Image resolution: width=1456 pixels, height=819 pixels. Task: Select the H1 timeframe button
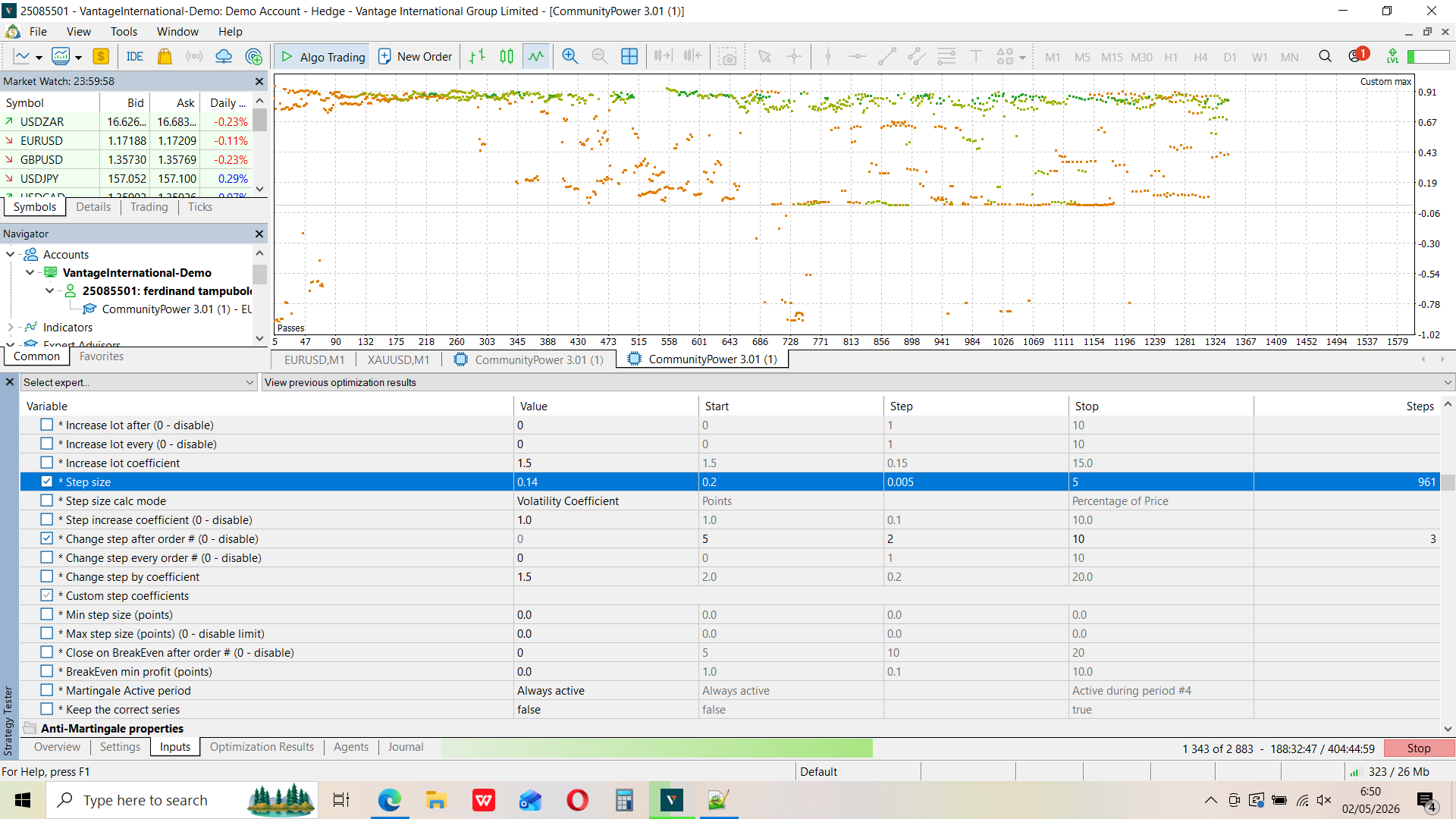click(x=1171, y=58)
